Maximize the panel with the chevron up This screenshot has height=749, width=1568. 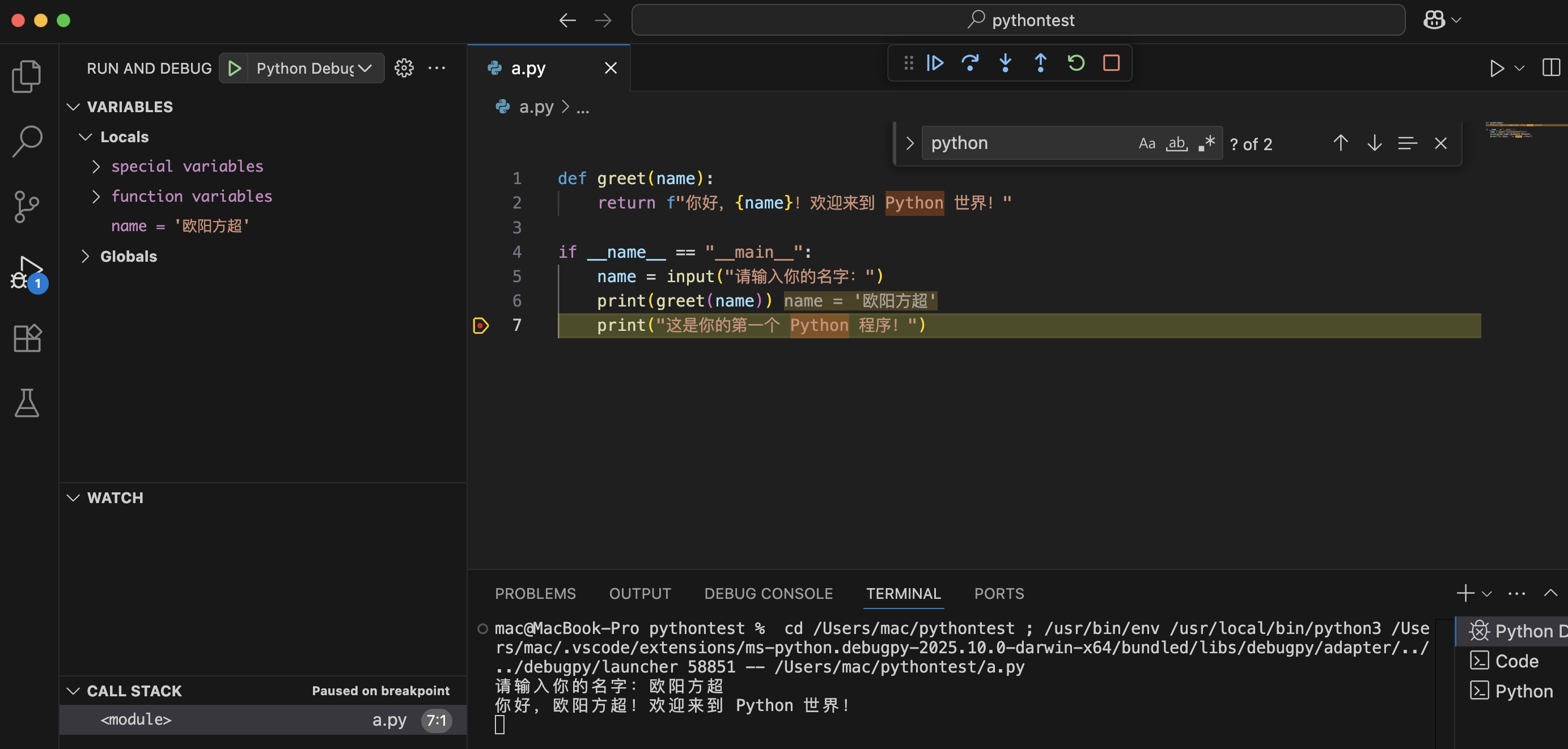pos(1550,593)
